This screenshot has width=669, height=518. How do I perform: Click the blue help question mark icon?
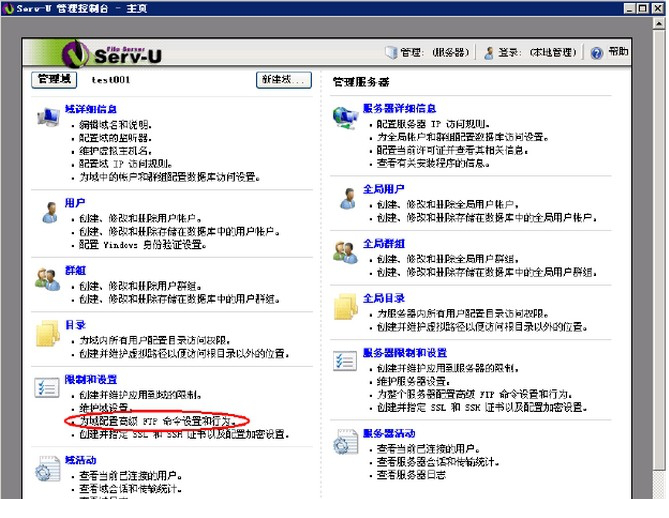(596, 53)
